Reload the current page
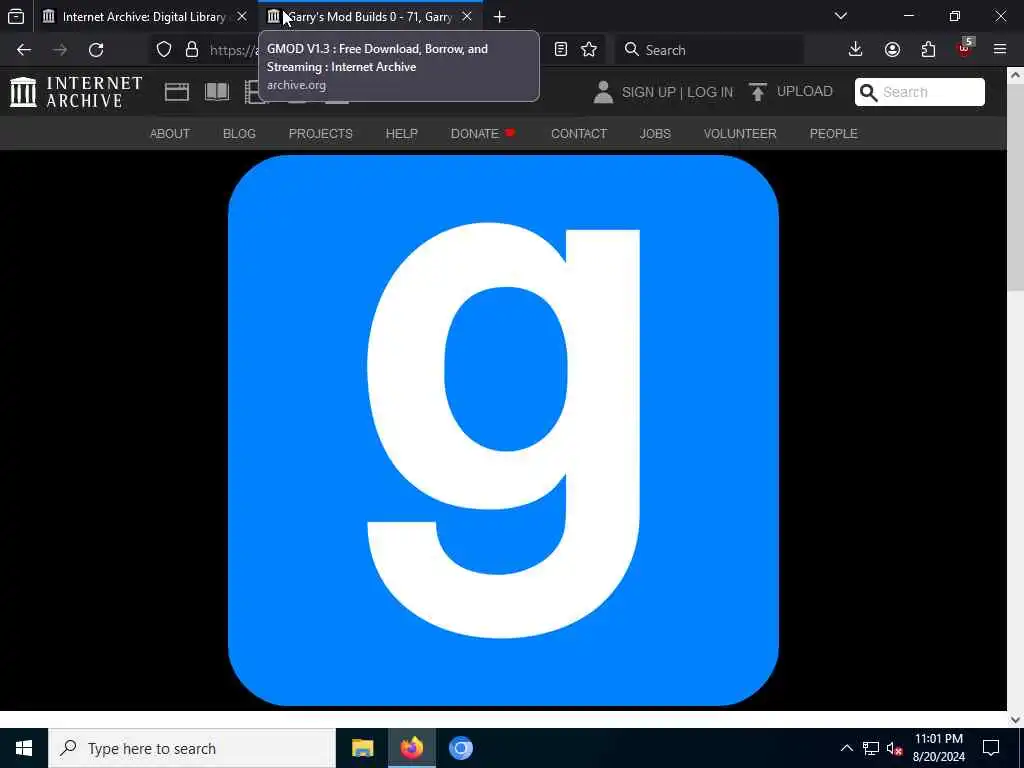The width and height of the screenshot is (1024, 768). click(96, 50)
